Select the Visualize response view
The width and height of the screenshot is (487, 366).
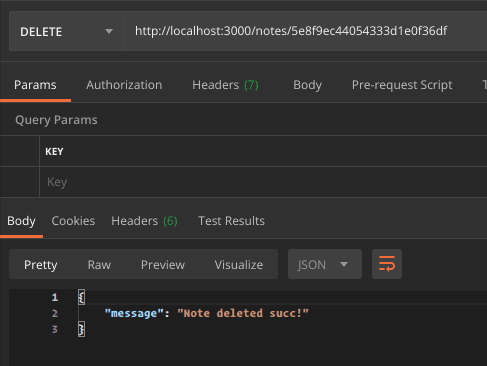tap(239, 265)
